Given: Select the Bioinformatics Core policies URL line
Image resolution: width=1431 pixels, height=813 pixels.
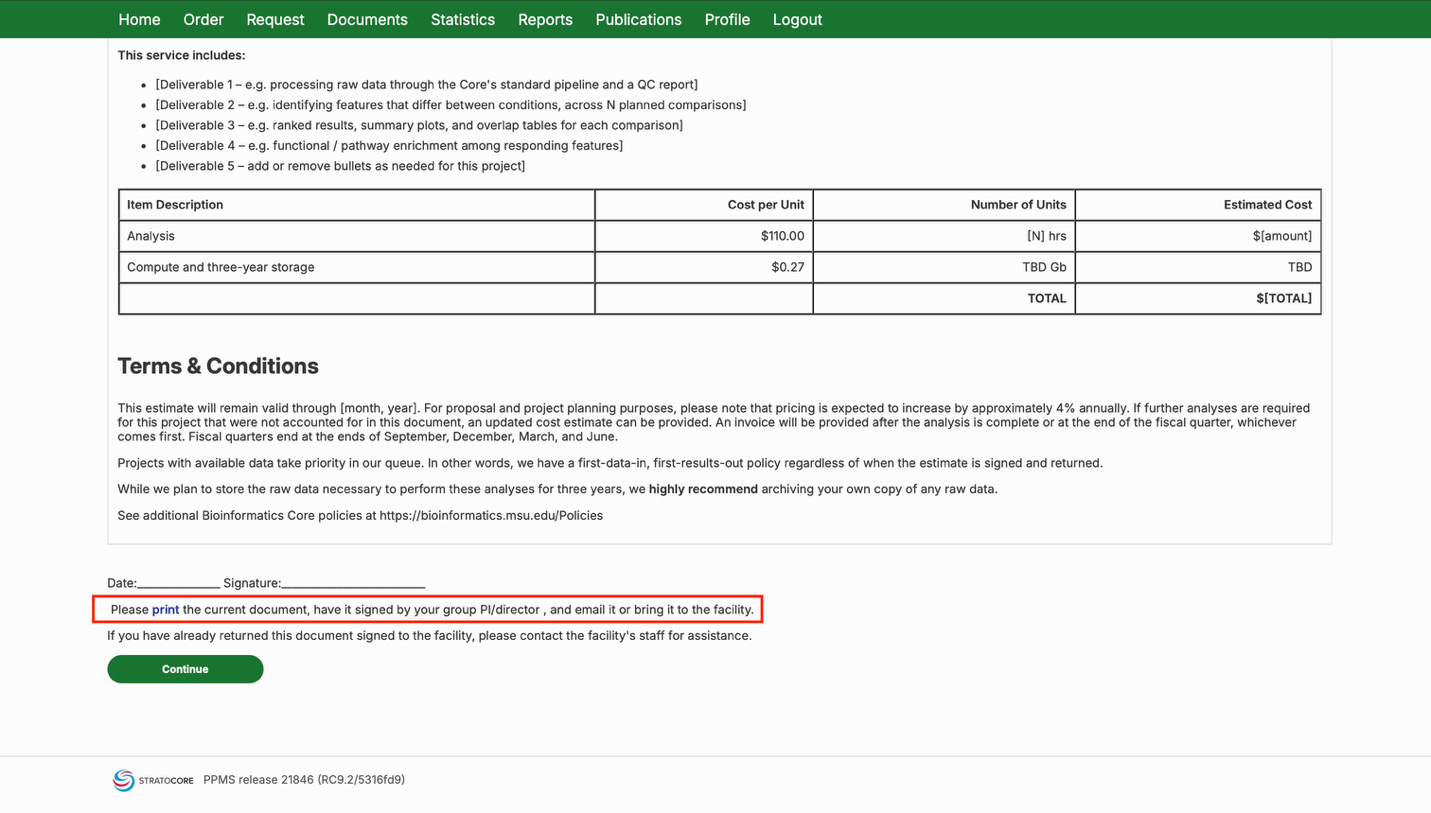Looking at the screenshot, I should coord(360,516).
